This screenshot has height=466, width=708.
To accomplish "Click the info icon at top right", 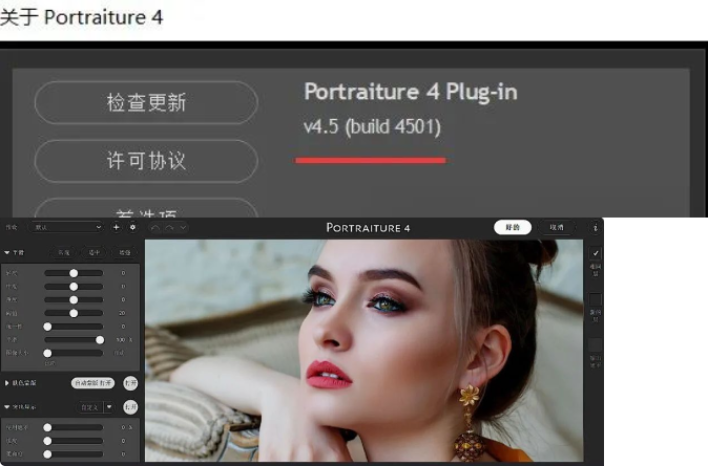I will click(596, 228).
